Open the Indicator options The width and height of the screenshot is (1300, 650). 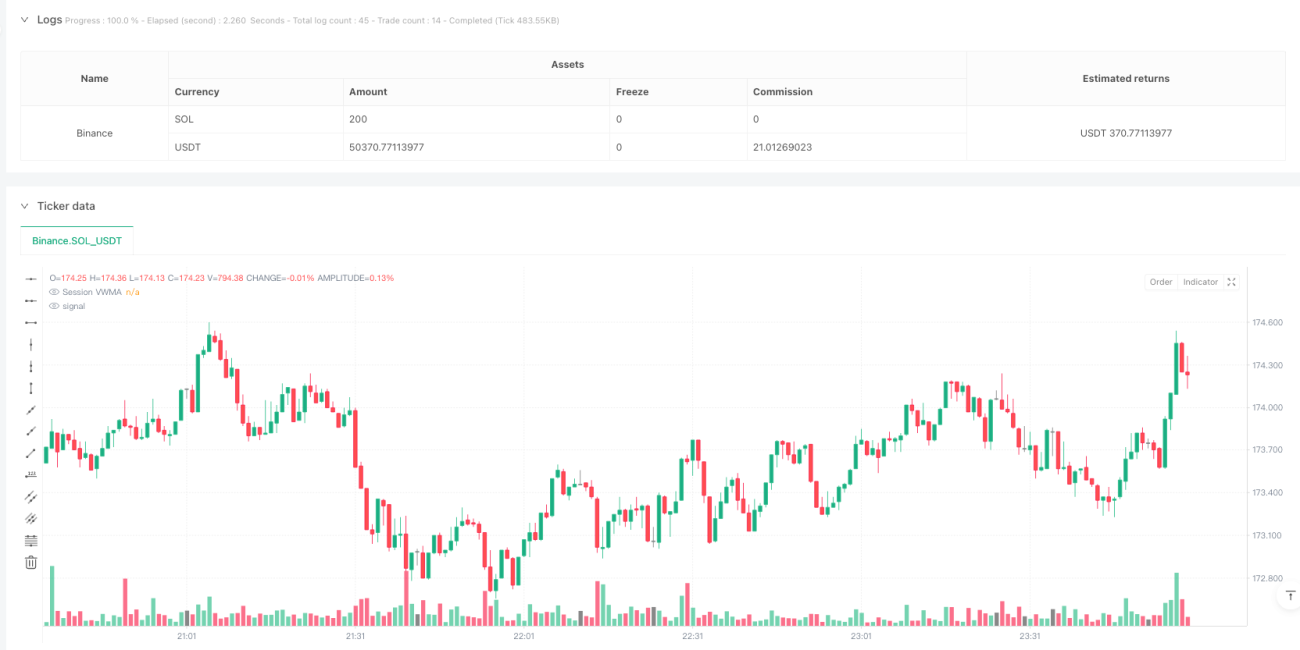coord(1200,282)
